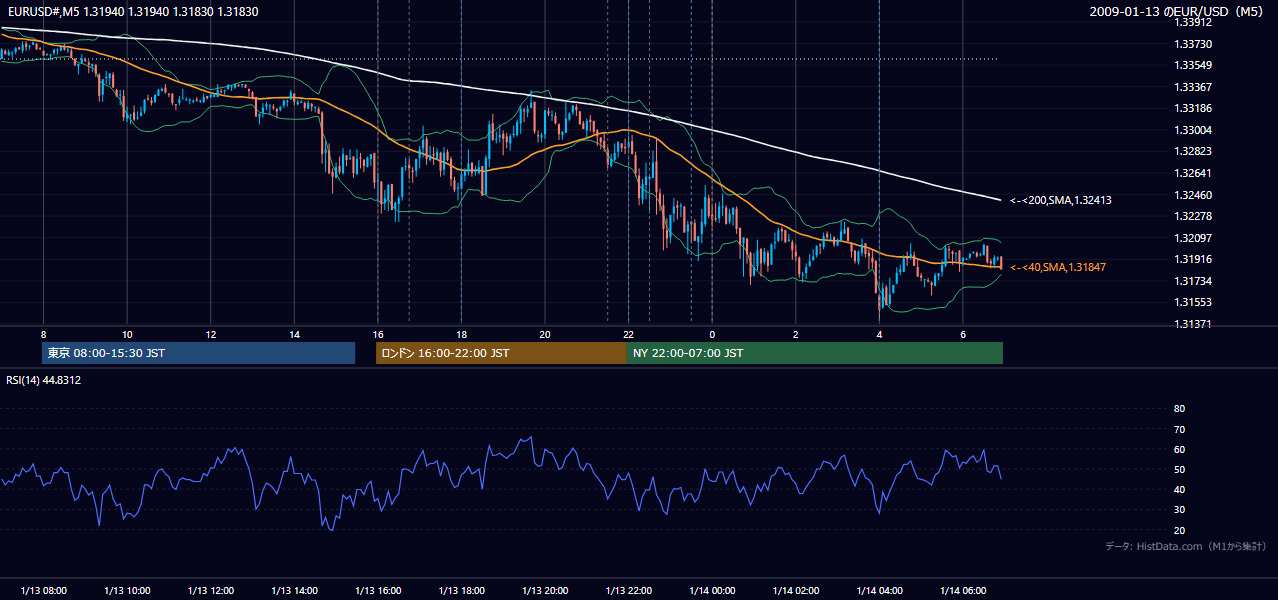This screenshot has width=1278, height=600.
Task: Click the 1.31553 price axis label
Action: click(x=1193, y=302)
